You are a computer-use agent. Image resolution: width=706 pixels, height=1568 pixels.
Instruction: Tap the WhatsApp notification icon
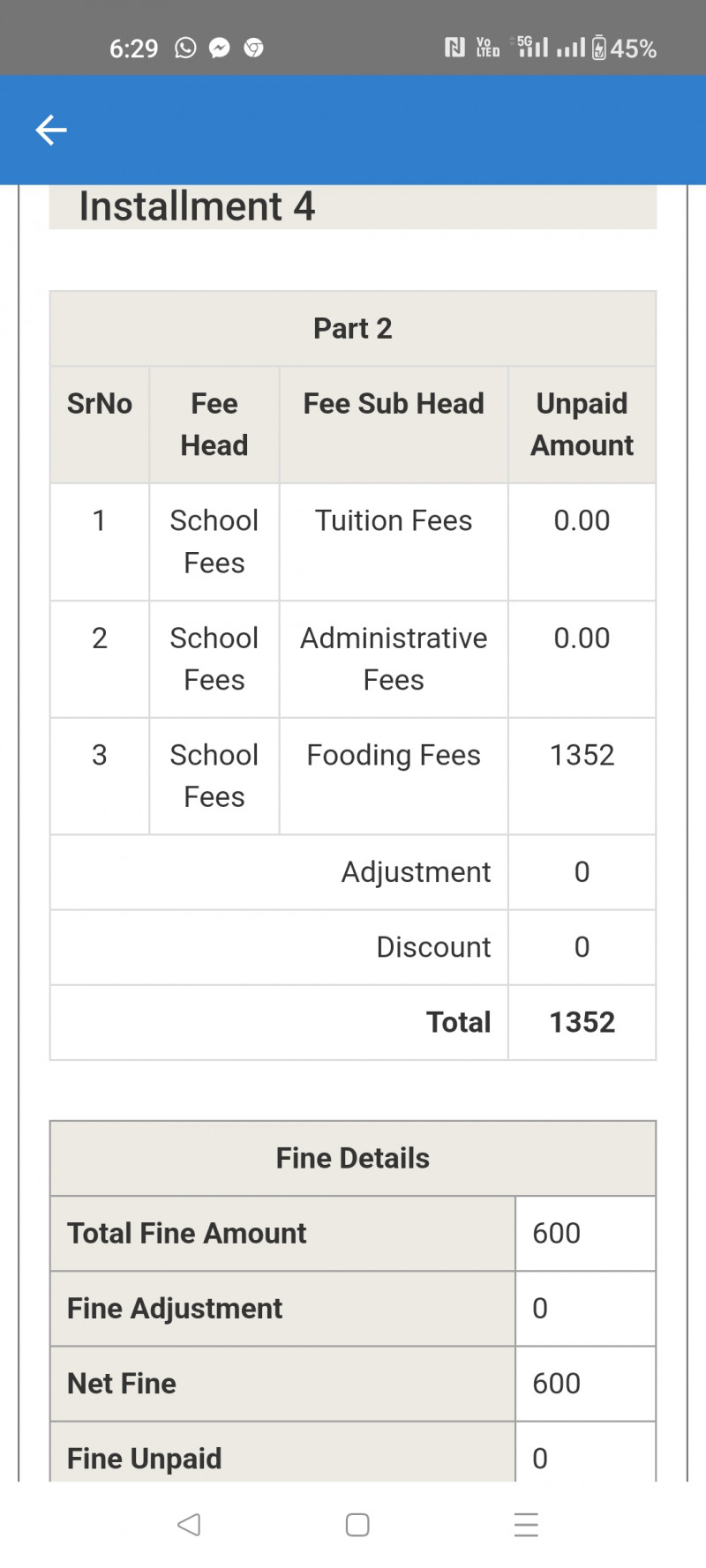(x=185, y=48)
